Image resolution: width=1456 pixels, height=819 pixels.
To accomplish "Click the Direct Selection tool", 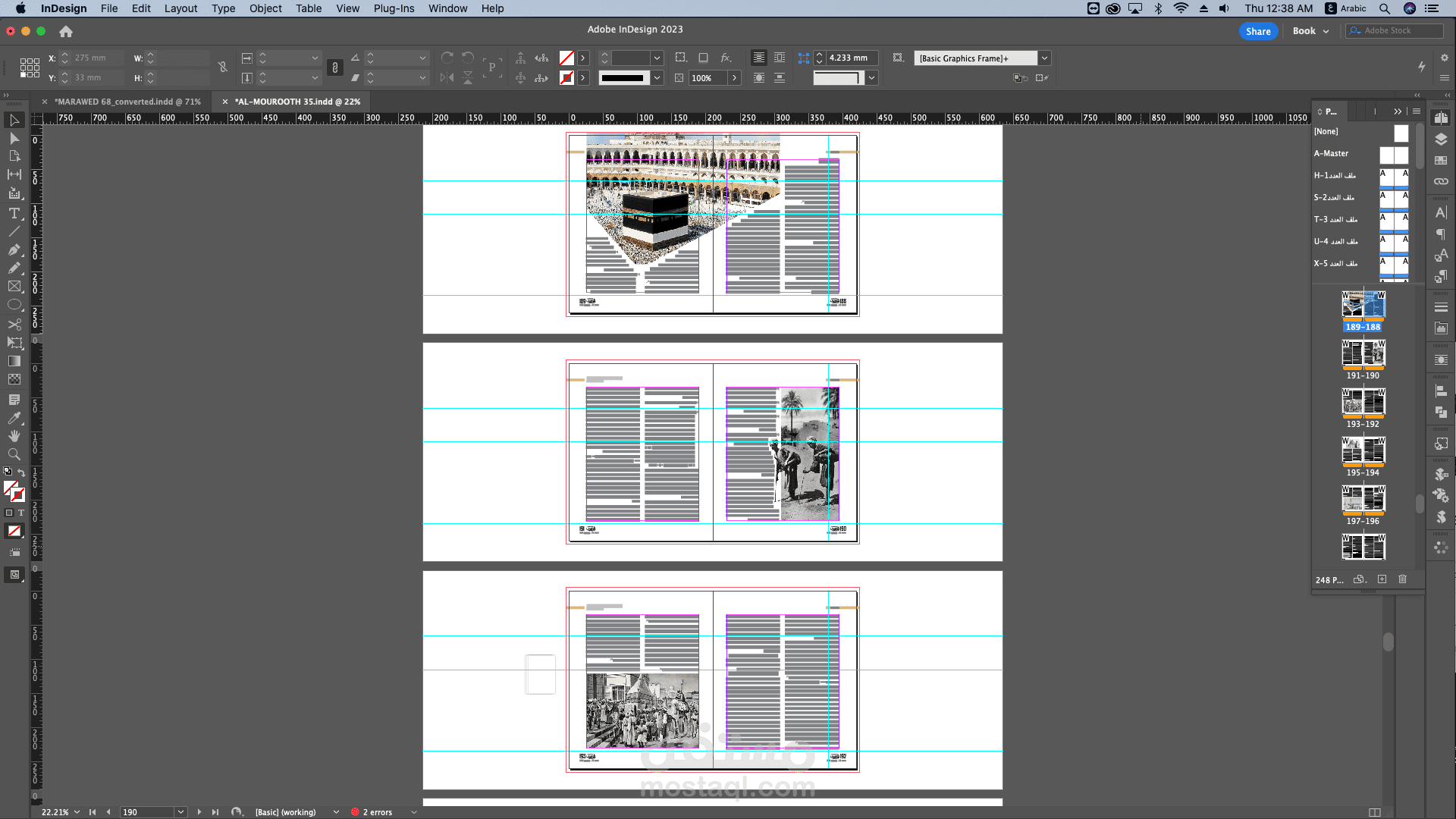I will coord(14,138).
